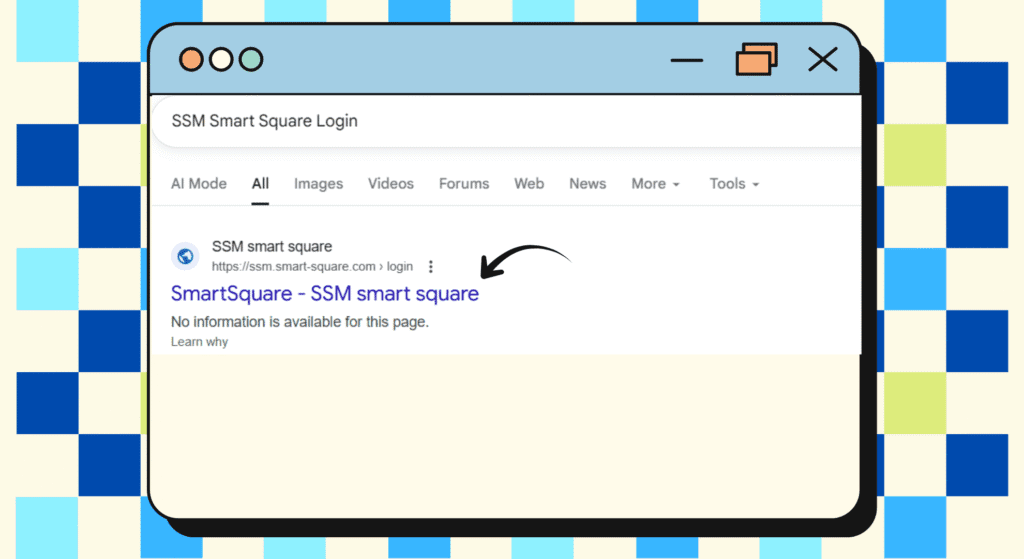The width and height of the screenshot is (1024, 559).
Task: Go to the Videos tab
Action: [390, 184]
